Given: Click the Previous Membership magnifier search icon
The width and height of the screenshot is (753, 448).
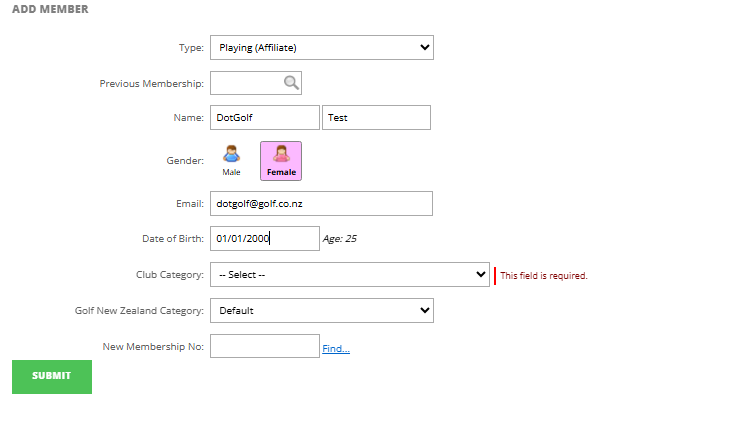Looking at the screenshot, I should (x=291, y=83).
